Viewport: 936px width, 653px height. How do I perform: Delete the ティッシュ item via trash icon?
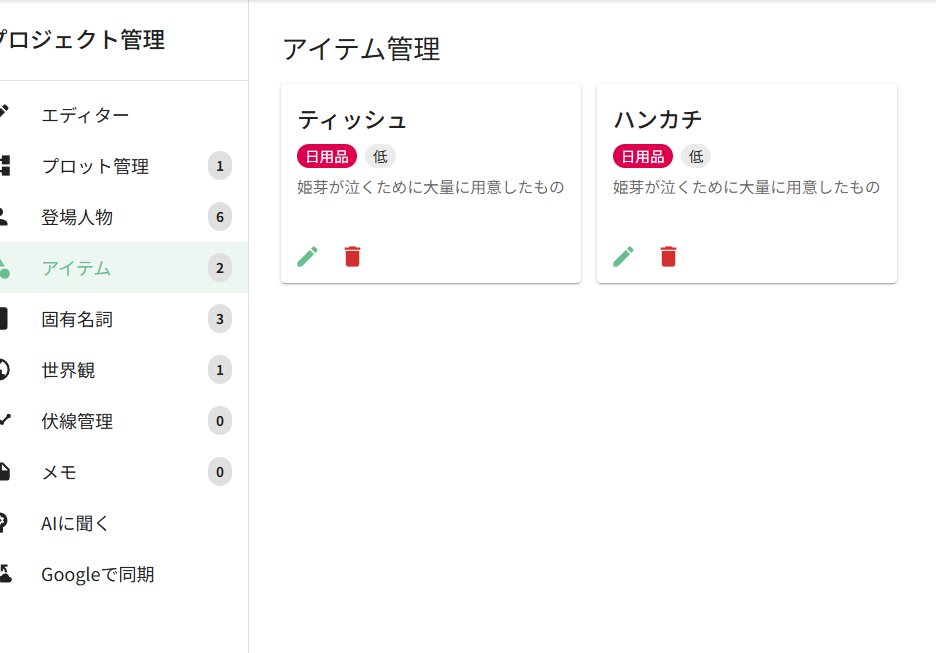coord(352,257)
